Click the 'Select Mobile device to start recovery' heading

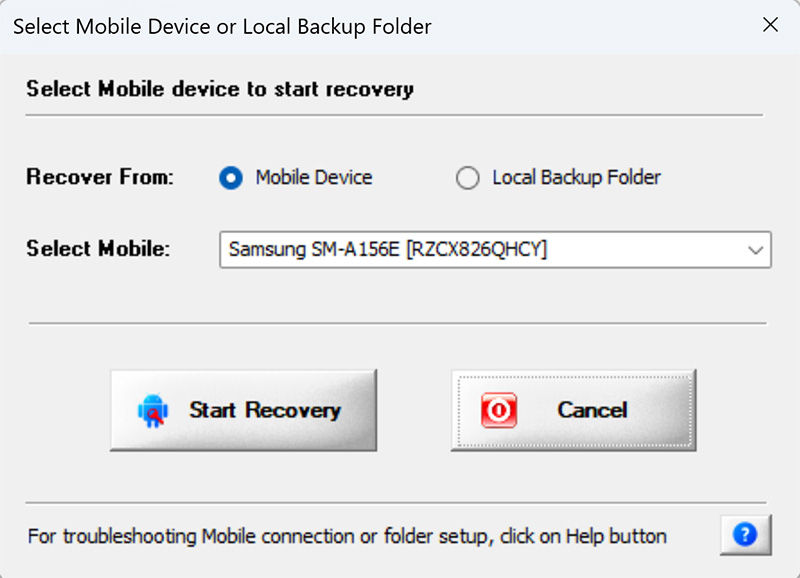tap(217, 89)
